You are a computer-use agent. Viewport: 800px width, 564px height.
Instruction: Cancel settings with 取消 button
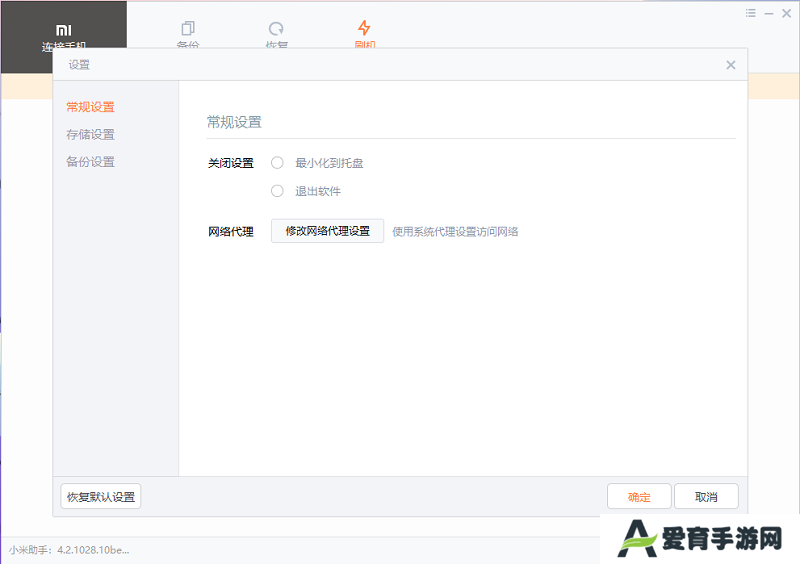[x=706, y=497]
